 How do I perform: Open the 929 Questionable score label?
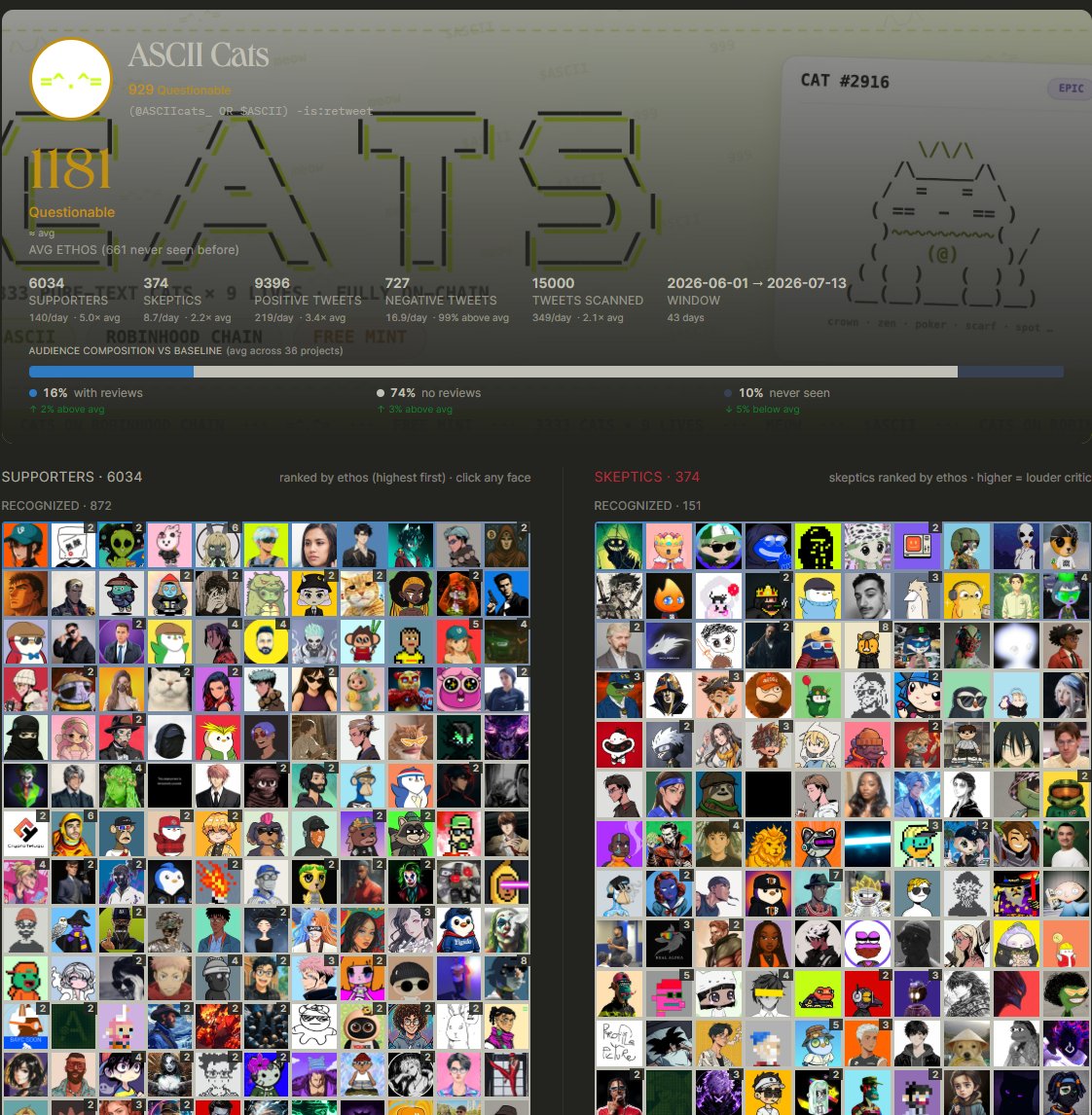[x=180, y=90]
